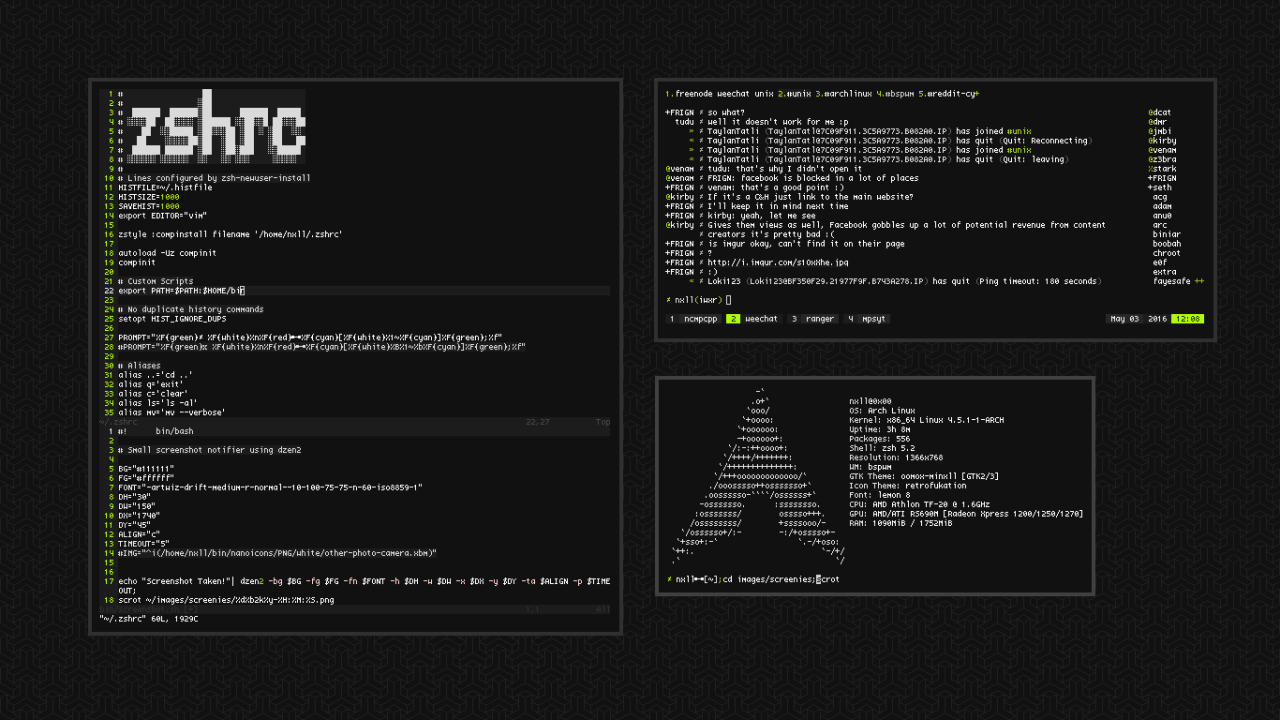
Task: Select @z3bra in the weechat nicklist
Action: pos(1162,159)
